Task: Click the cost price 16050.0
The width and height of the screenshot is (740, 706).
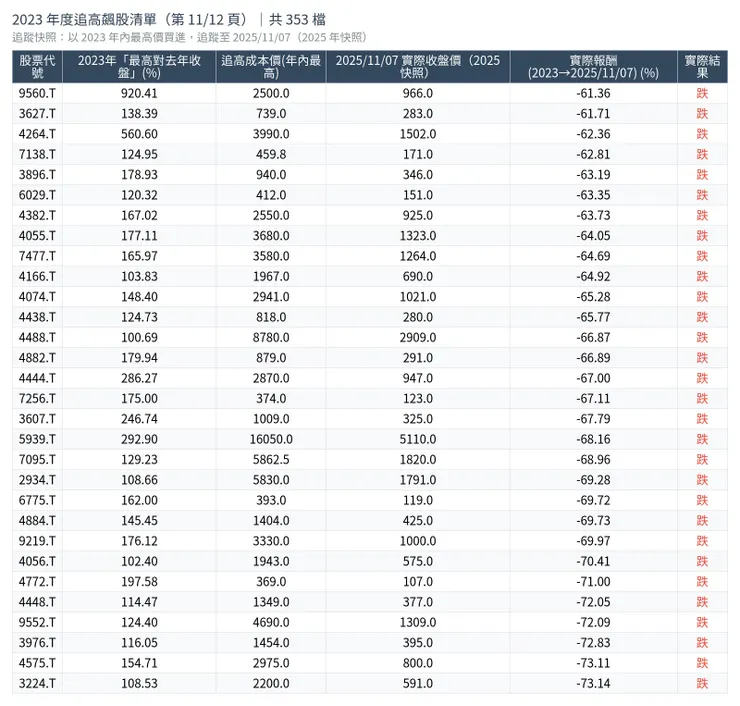Action: [x=271, y=439]
